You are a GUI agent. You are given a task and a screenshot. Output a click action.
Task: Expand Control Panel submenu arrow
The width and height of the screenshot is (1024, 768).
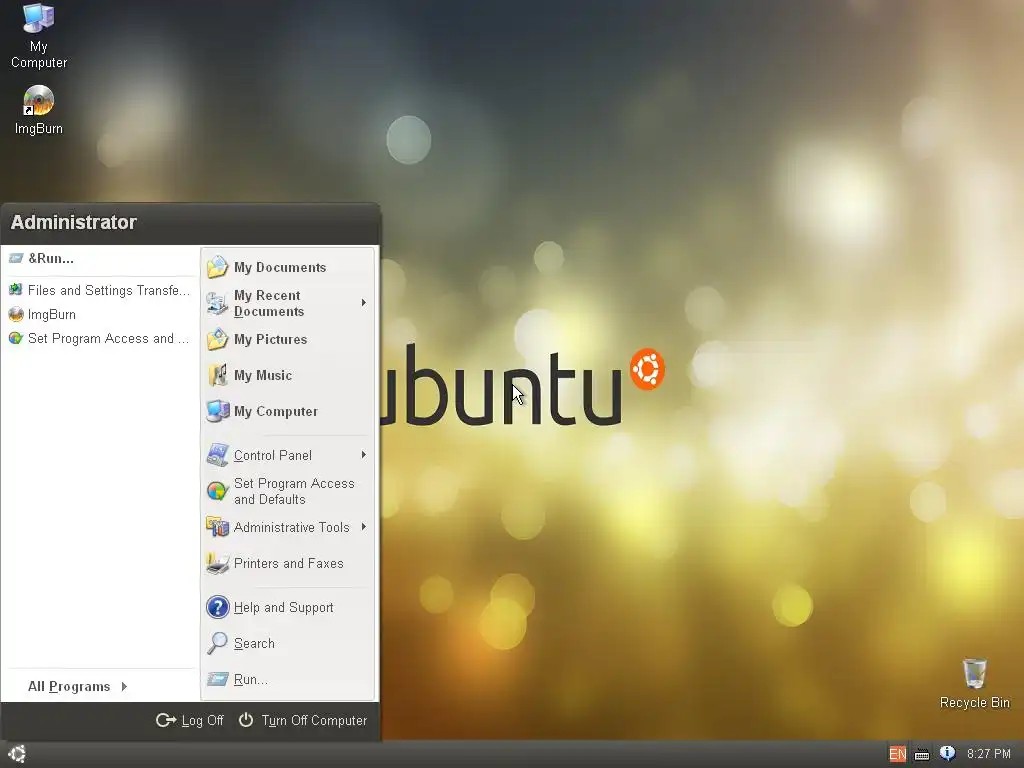(364, 455)
